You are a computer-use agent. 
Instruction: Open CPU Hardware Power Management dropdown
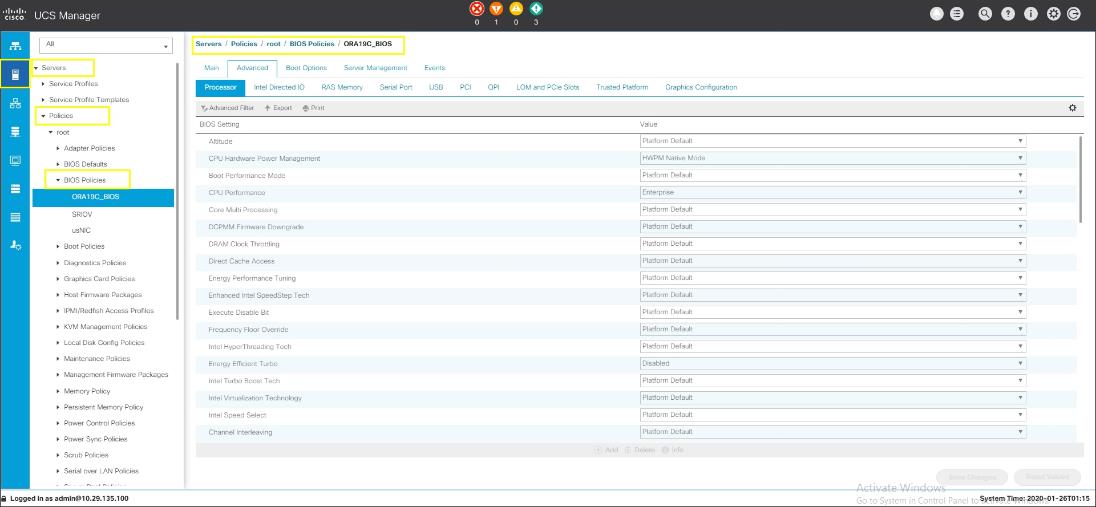[832, 158]
